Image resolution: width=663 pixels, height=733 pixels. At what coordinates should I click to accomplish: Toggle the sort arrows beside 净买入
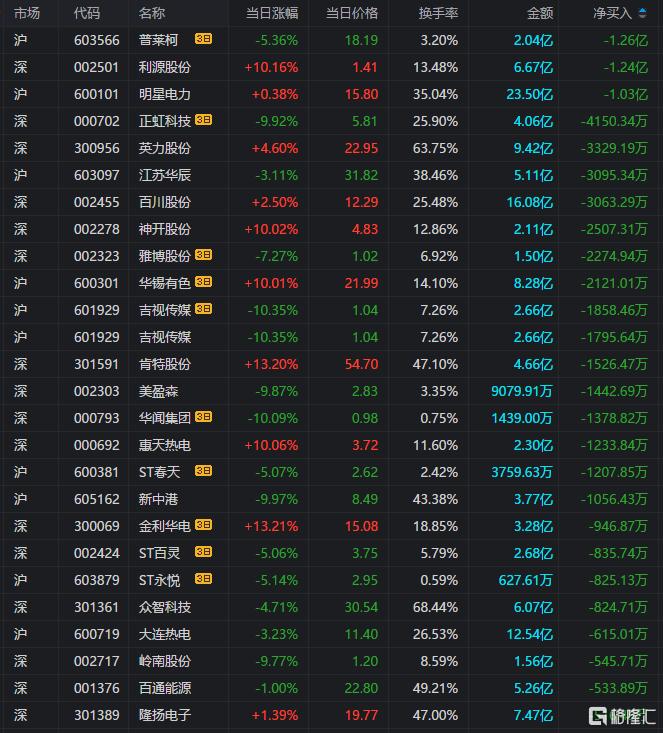[x=642, y=13]
